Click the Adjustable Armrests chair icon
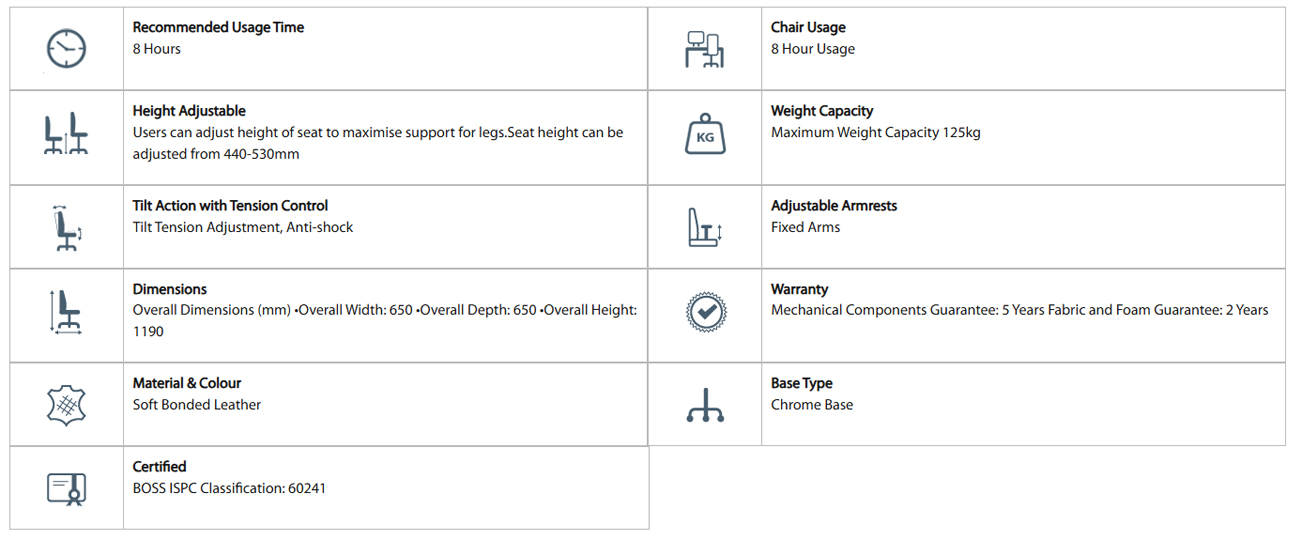The width and height of the screenshot is (1300, 555). (x=704, y=227)
